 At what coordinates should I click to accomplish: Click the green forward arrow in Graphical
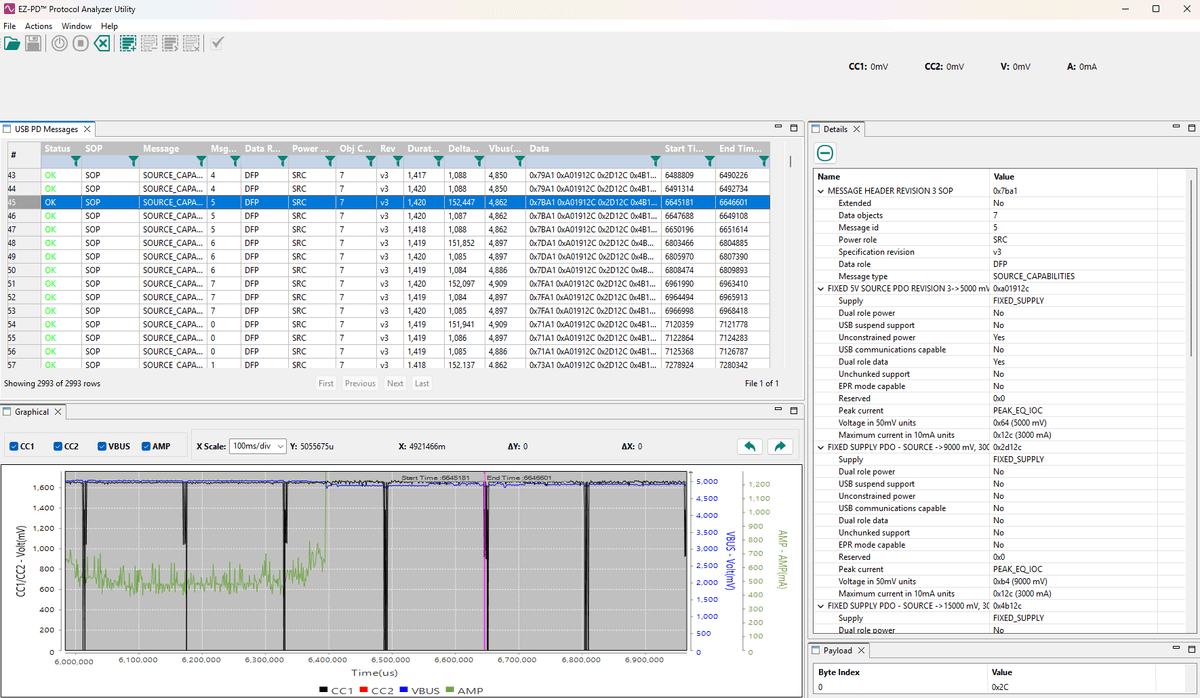782,446
